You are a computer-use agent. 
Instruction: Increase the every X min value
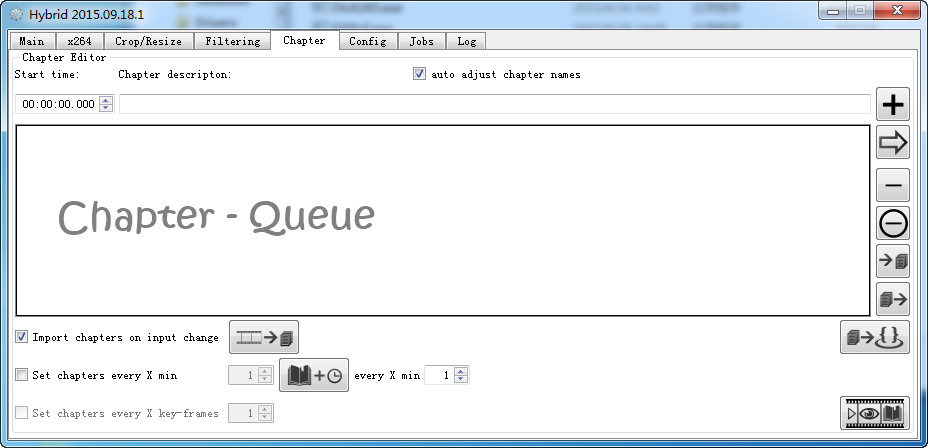pos(462,372)
